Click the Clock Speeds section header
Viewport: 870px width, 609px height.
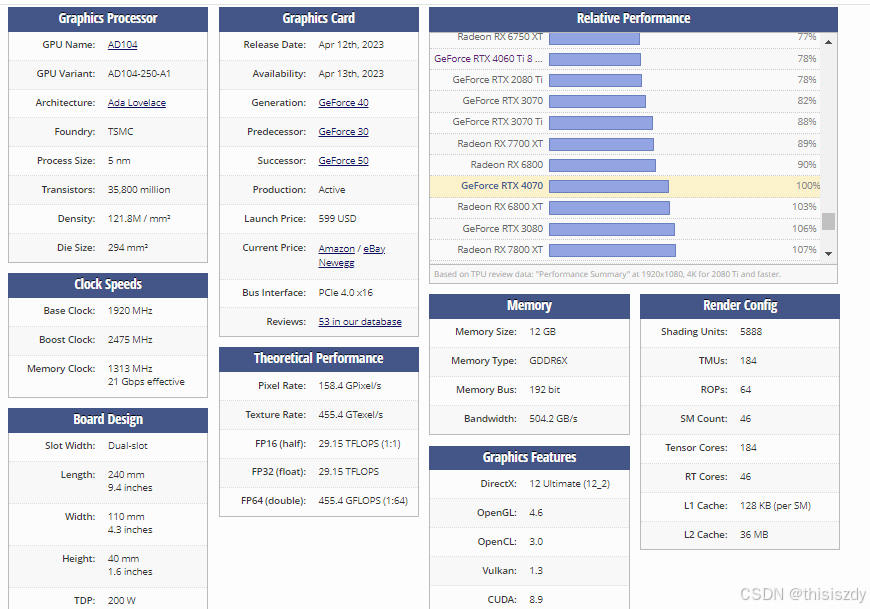click(x=108, y=285)
